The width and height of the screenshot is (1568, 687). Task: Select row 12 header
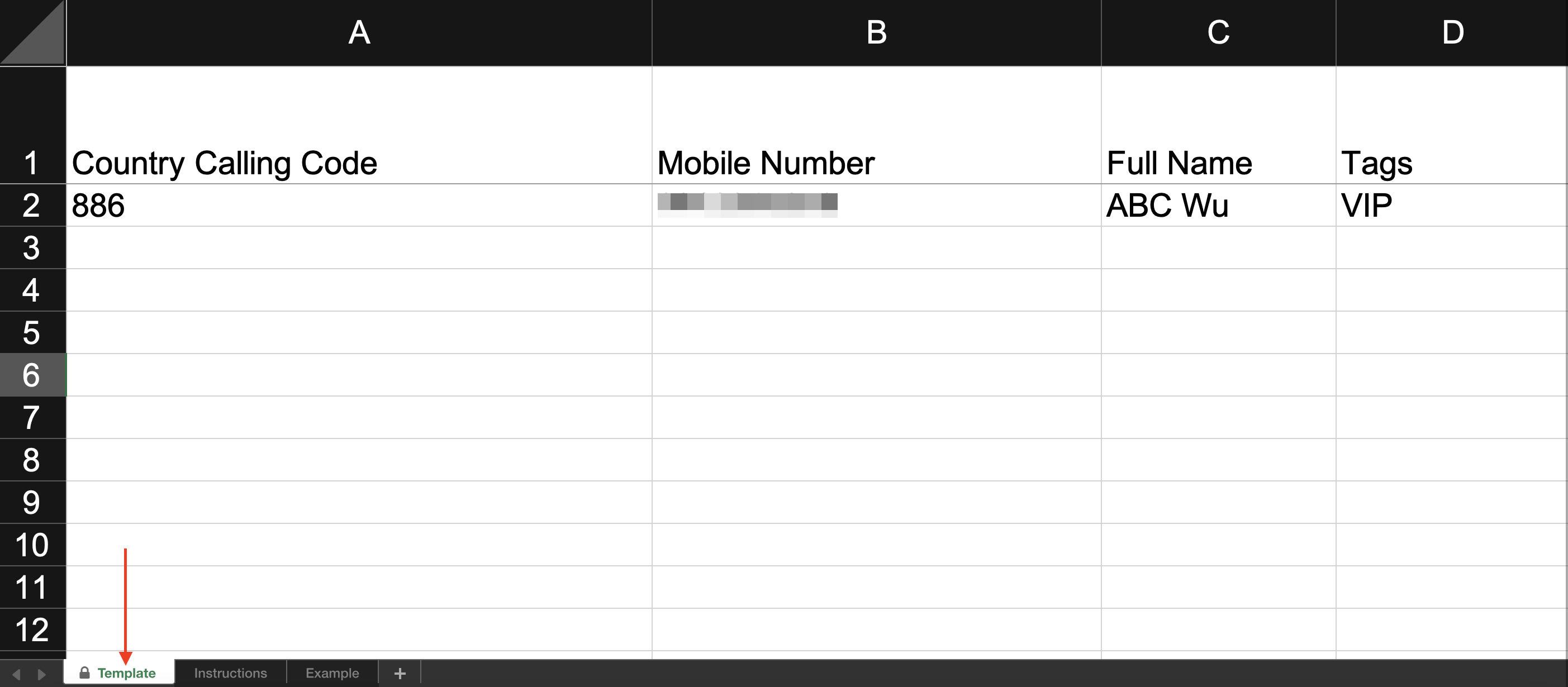(x=33, y=630)
